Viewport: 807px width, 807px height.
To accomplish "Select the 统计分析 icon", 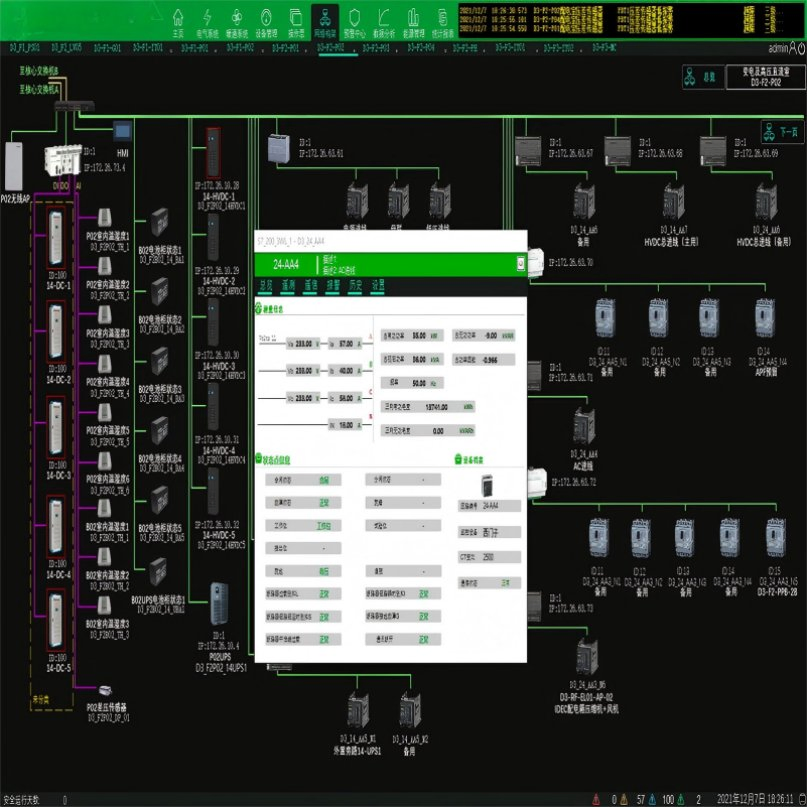I will pyautogui.click(x=443, y=18).
